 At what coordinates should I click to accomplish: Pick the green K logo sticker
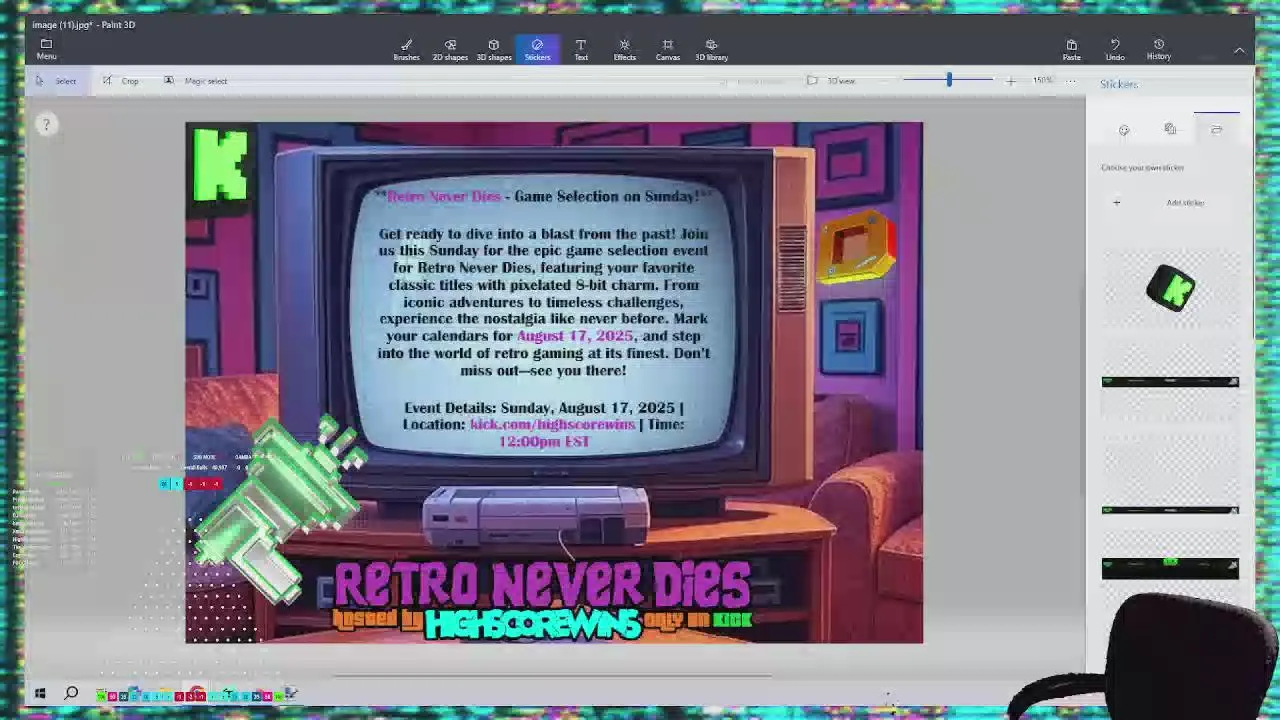point(1170,288)
